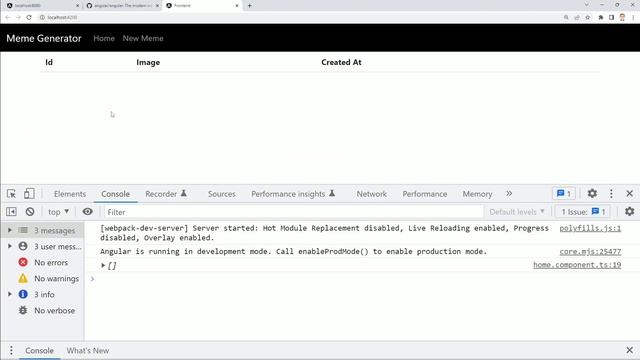Click the Id column header
This screenshot has height=360, width=640.
click(x=49, y=62)
